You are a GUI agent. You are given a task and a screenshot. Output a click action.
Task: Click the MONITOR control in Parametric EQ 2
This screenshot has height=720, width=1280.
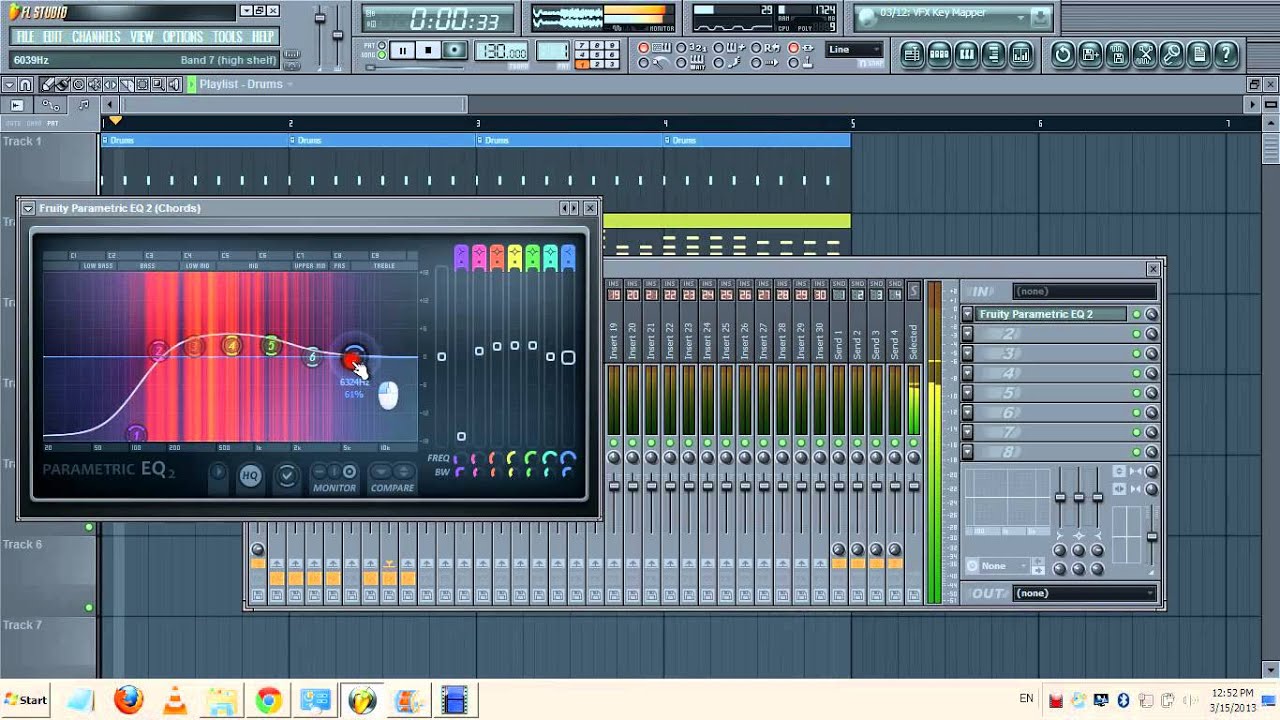coord(334,477)
